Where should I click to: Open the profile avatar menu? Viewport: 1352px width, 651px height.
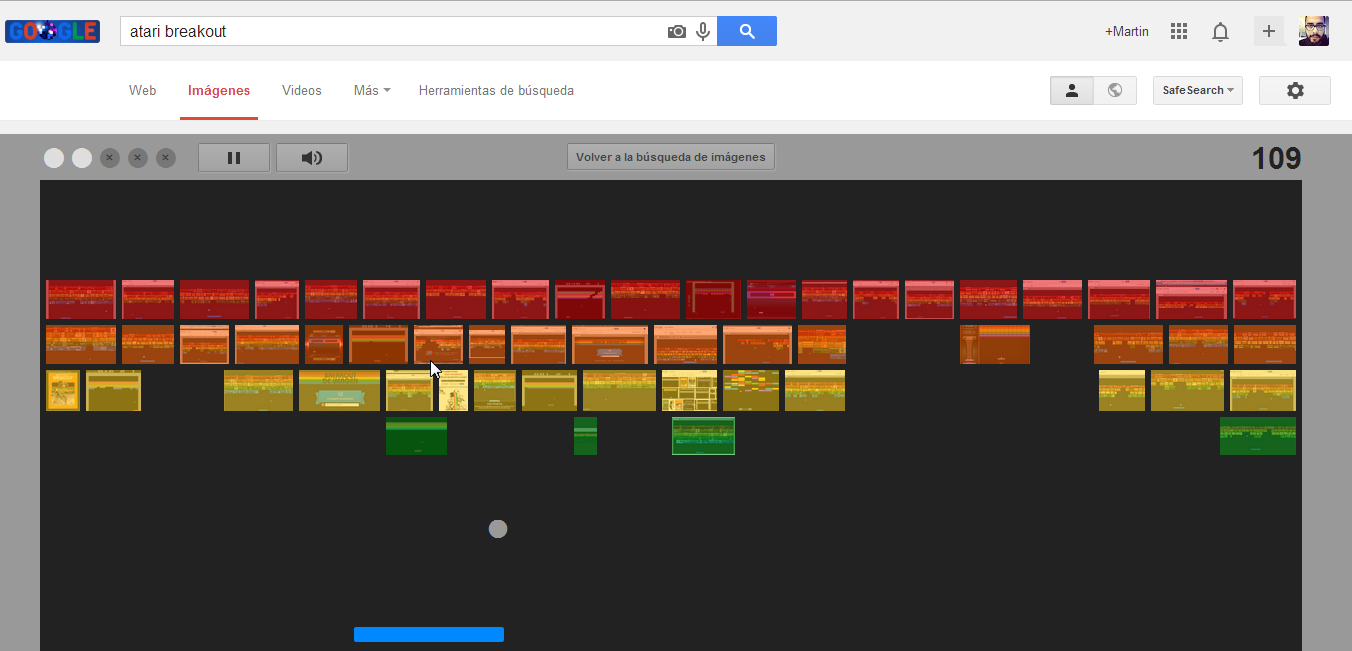coord(1314,31)
